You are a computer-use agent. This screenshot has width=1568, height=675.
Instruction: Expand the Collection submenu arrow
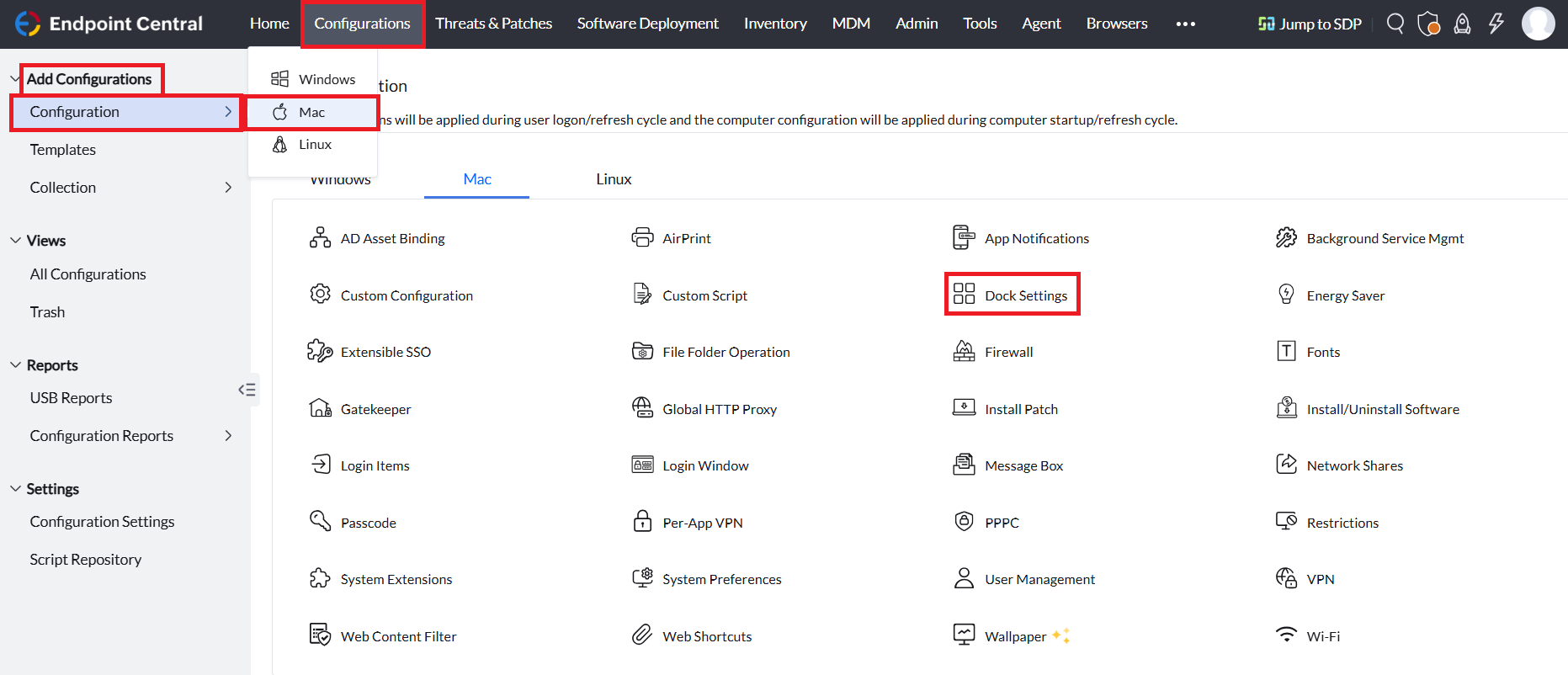coord(228,188)
